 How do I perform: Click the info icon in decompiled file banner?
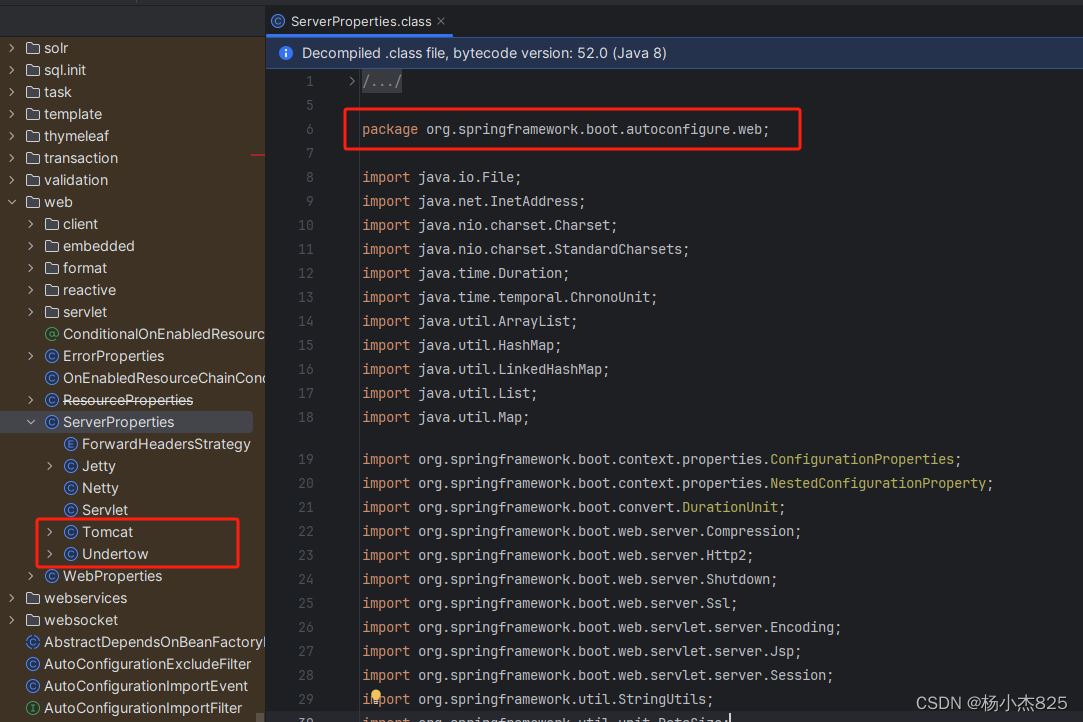coord(286,53)
